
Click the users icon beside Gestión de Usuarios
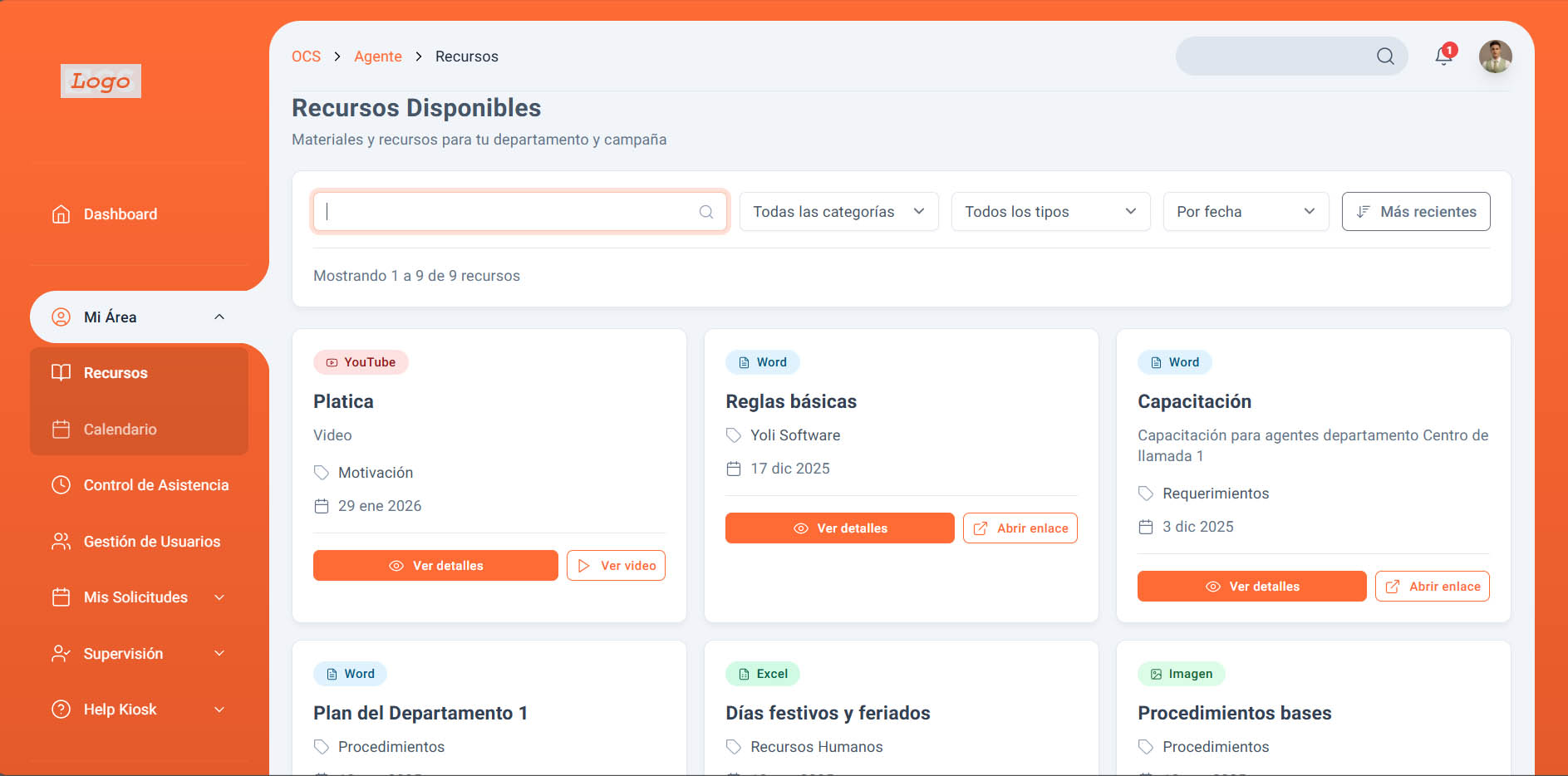point(61,541)
